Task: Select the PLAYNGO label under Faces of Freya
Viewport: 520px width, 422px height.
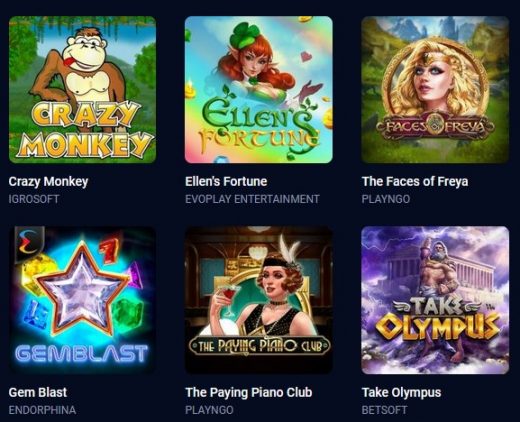Action: pos(386,199)
